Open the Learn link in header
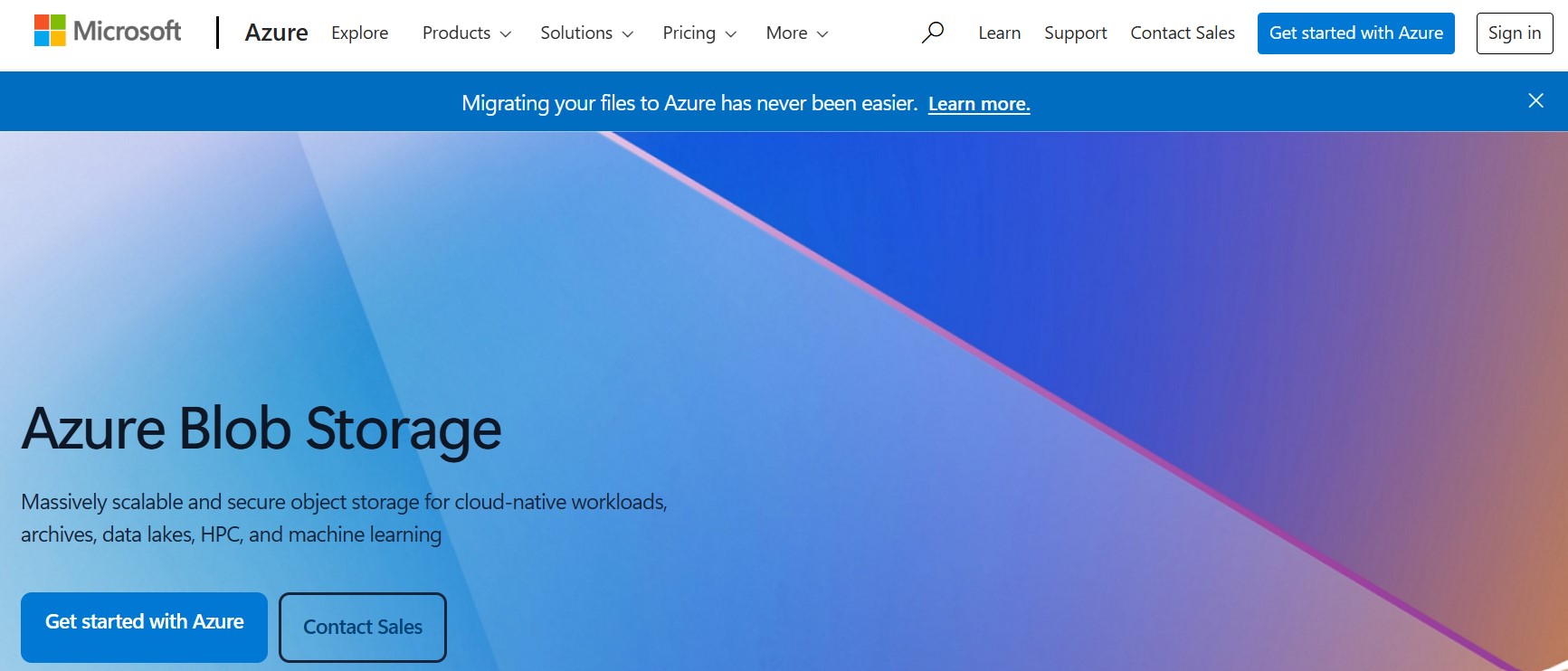The height and width of the screenshot is (671, 1568). [x=999, y=33]
